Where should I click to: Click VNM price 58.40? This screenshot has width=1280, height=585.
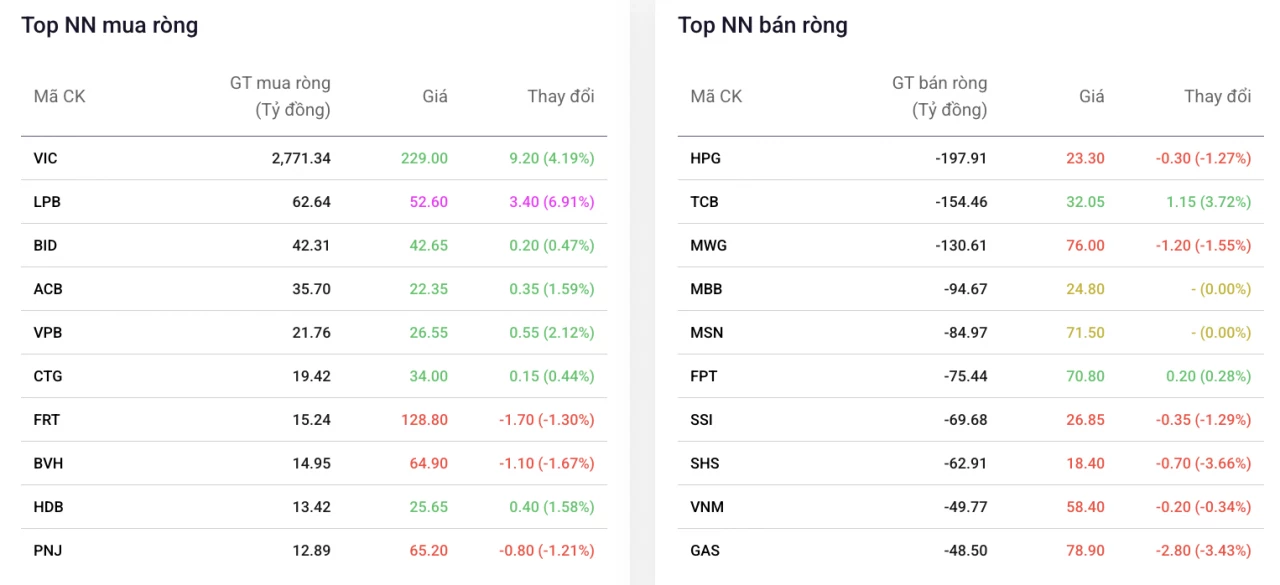click(x=1085, y=507)
